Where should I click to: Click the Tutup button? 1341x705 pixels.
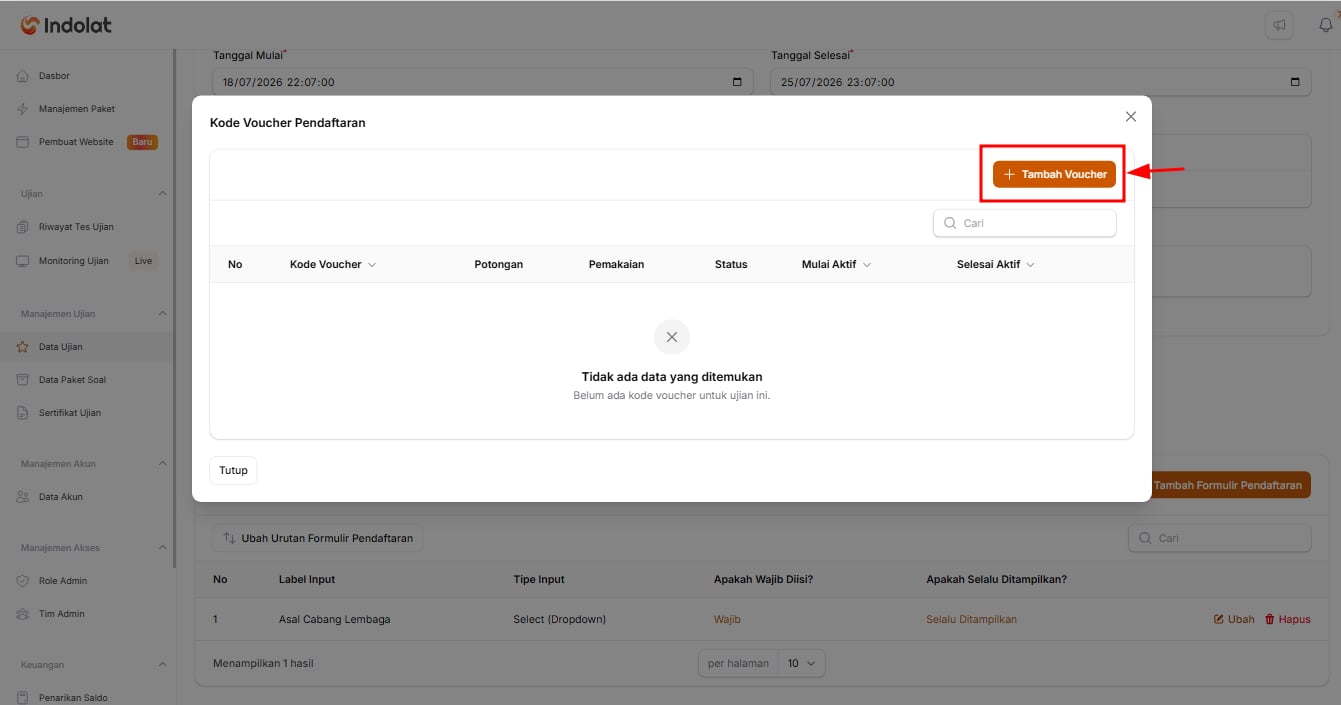point(233,470)
